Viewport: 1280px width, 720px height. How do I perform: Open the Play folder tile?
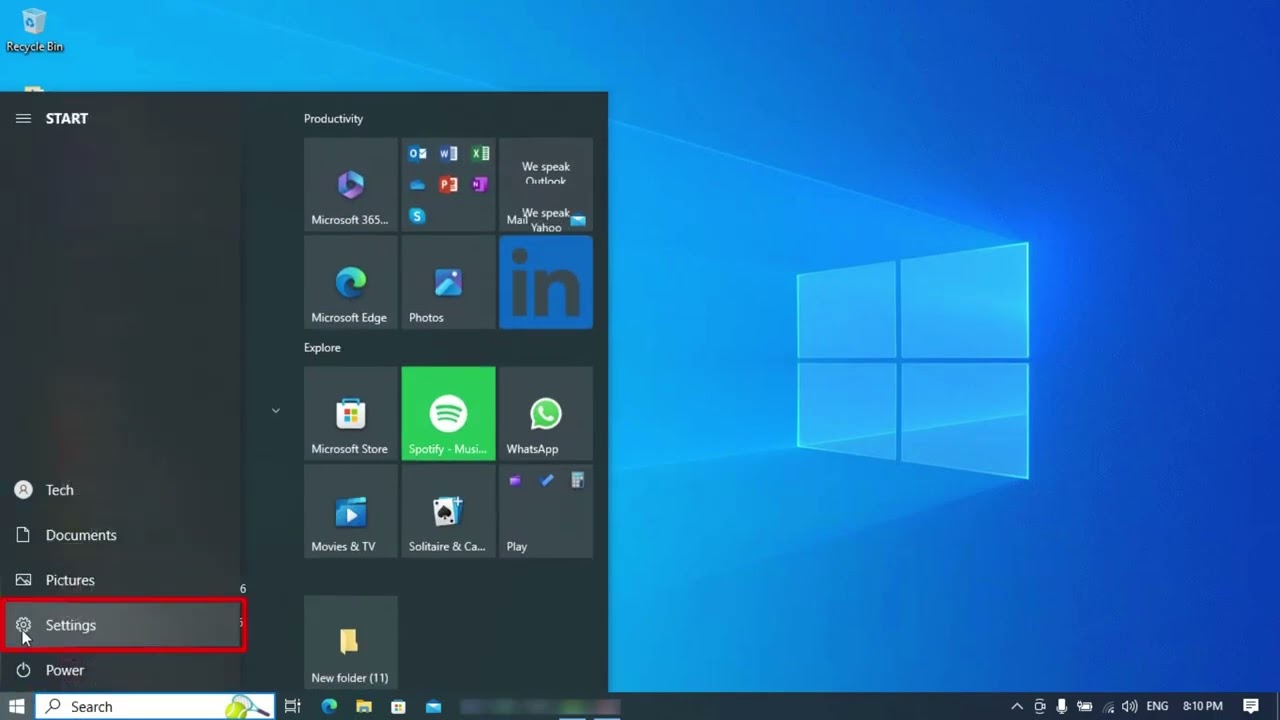pos(546,511)
